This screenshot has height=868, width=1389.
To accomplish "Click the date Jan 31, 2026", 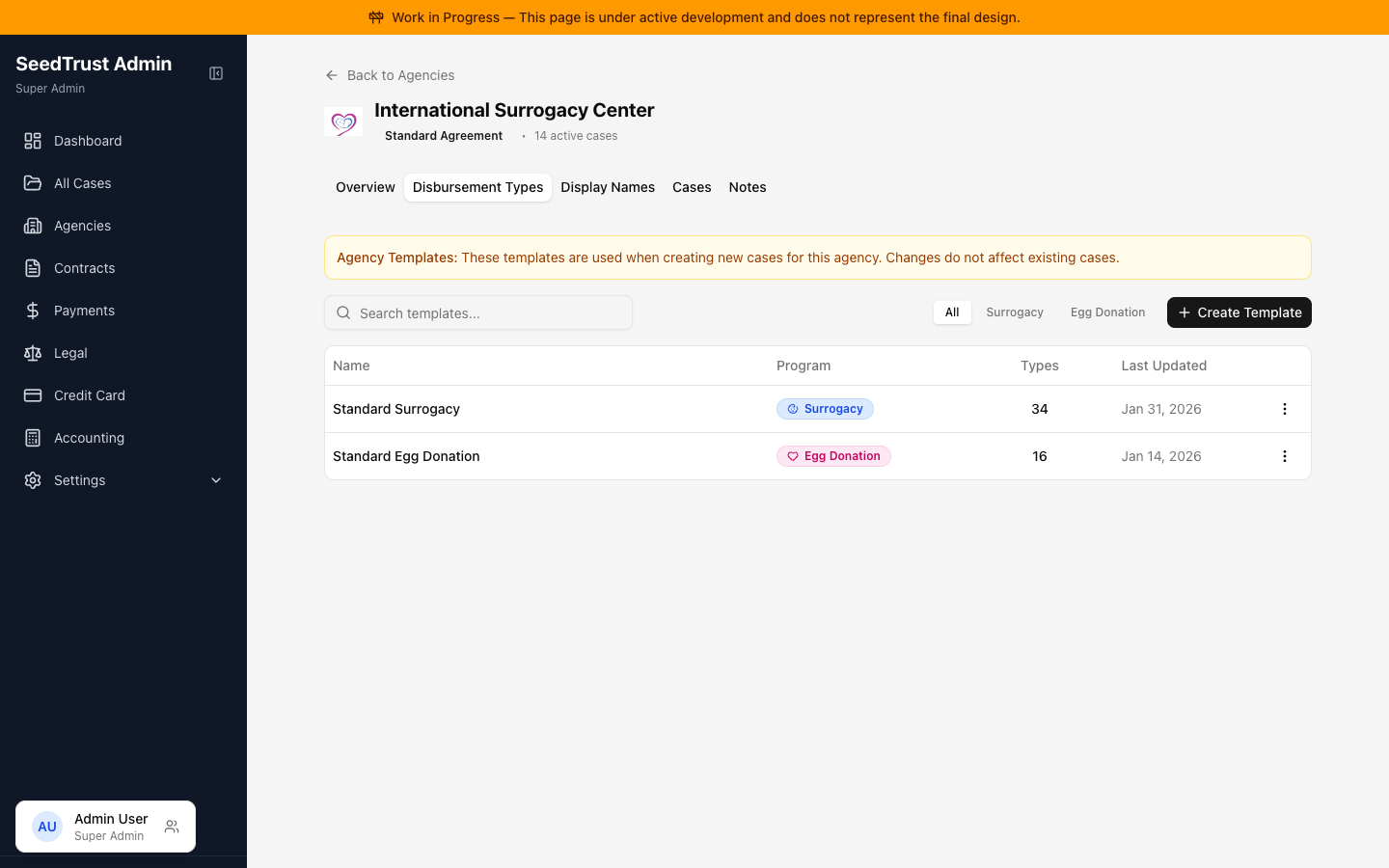I will click(x=1161, y=409).
